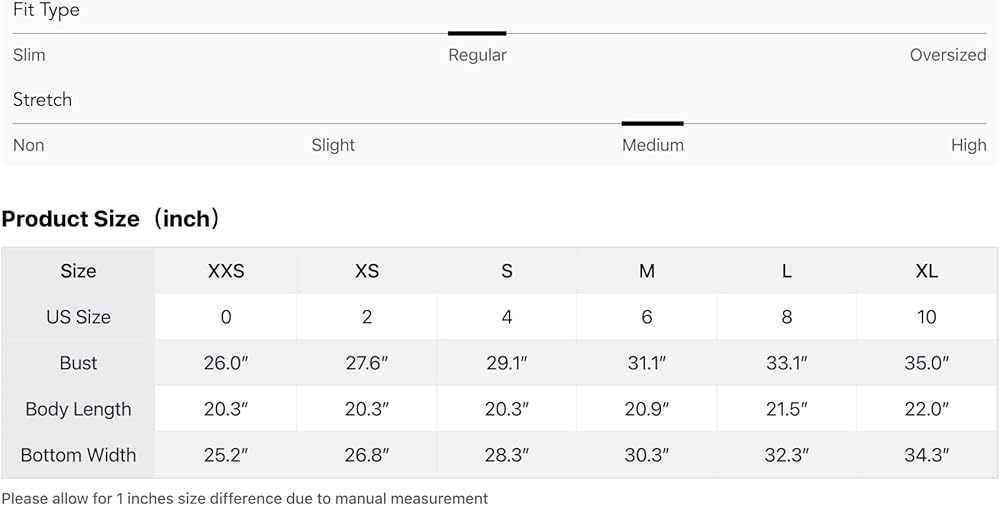
Task: Click the Product Size (inch) heading
Action: [x=111, y=219]
